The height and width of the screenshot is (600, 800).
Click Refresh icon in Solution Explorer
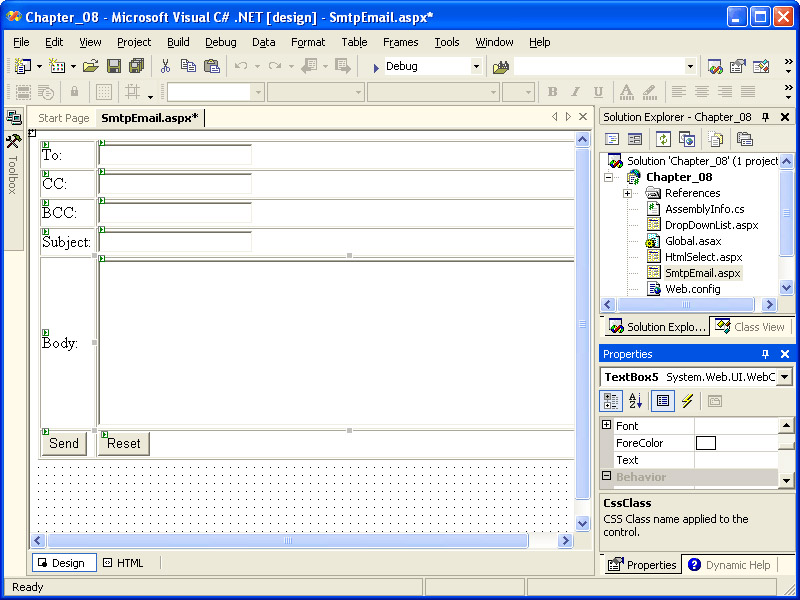point(663,139)
